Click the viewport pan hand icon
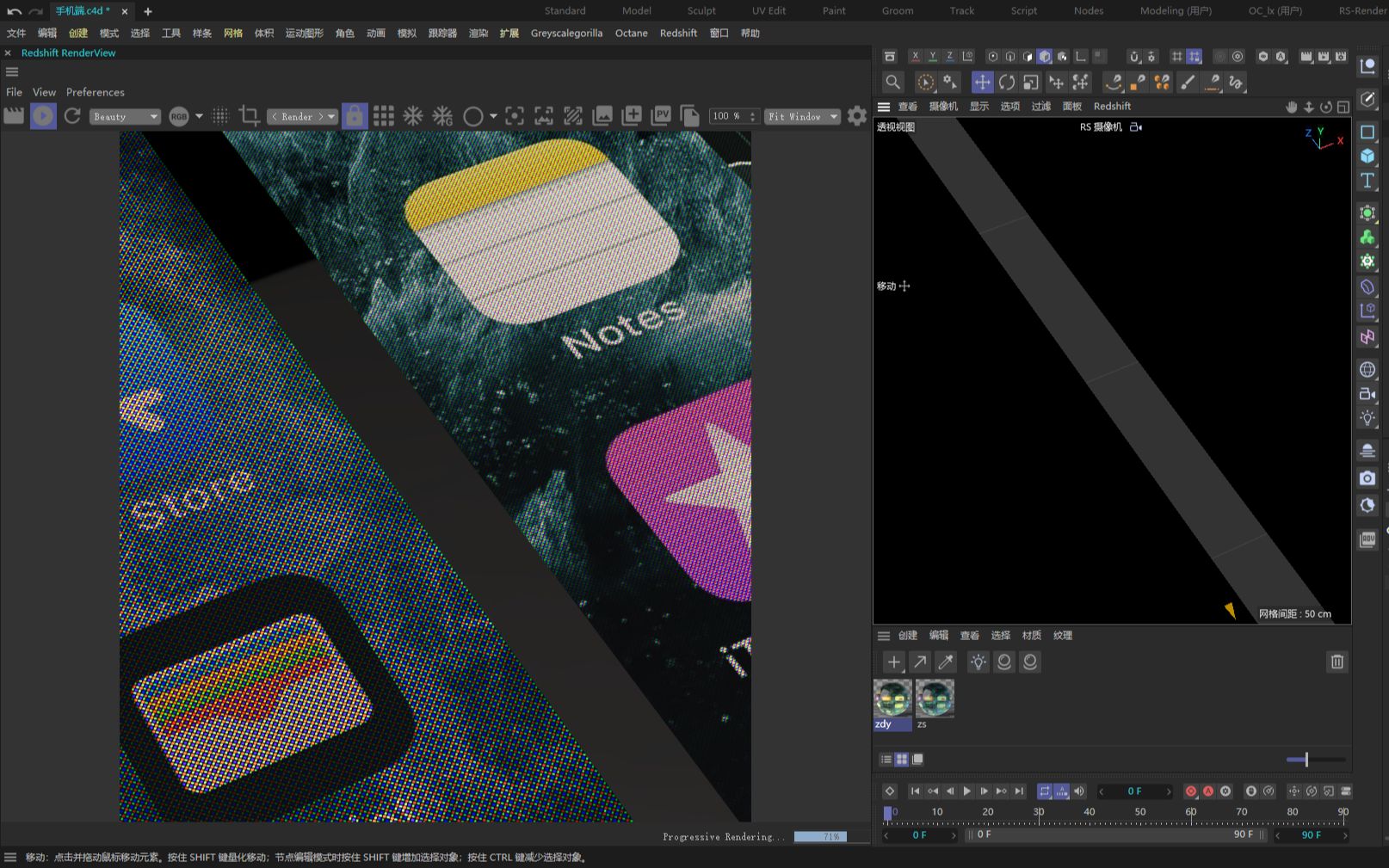 (1291, 107)
